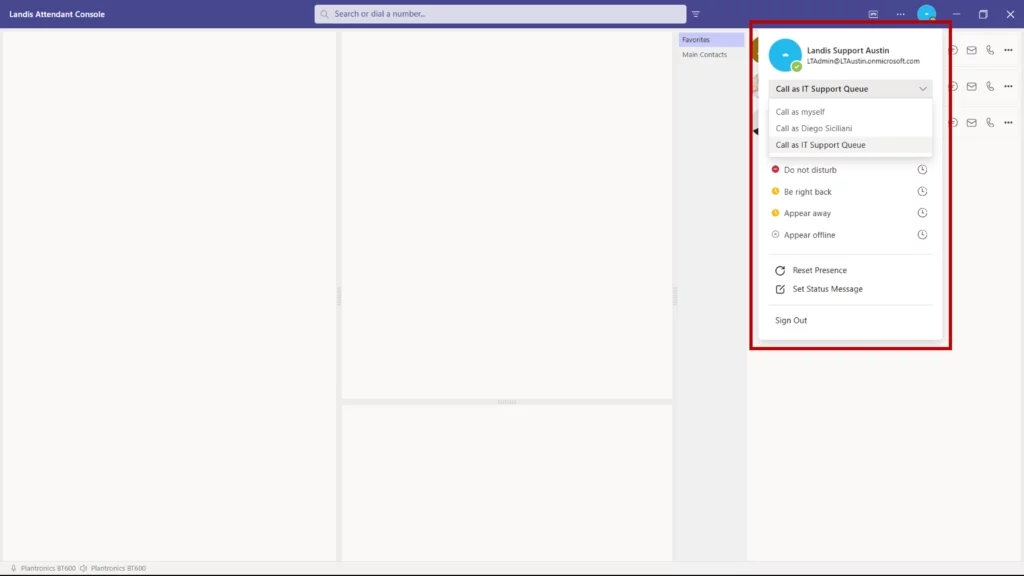Set presence to Appear away

click(x=807, y=213)
